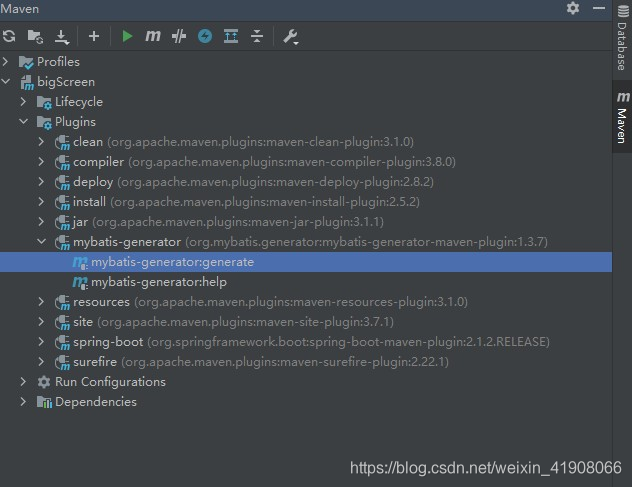Viewport: 632px width, 487px height.
Task: Expand the deploy plugin node
Action: click(x=41, y=181)
